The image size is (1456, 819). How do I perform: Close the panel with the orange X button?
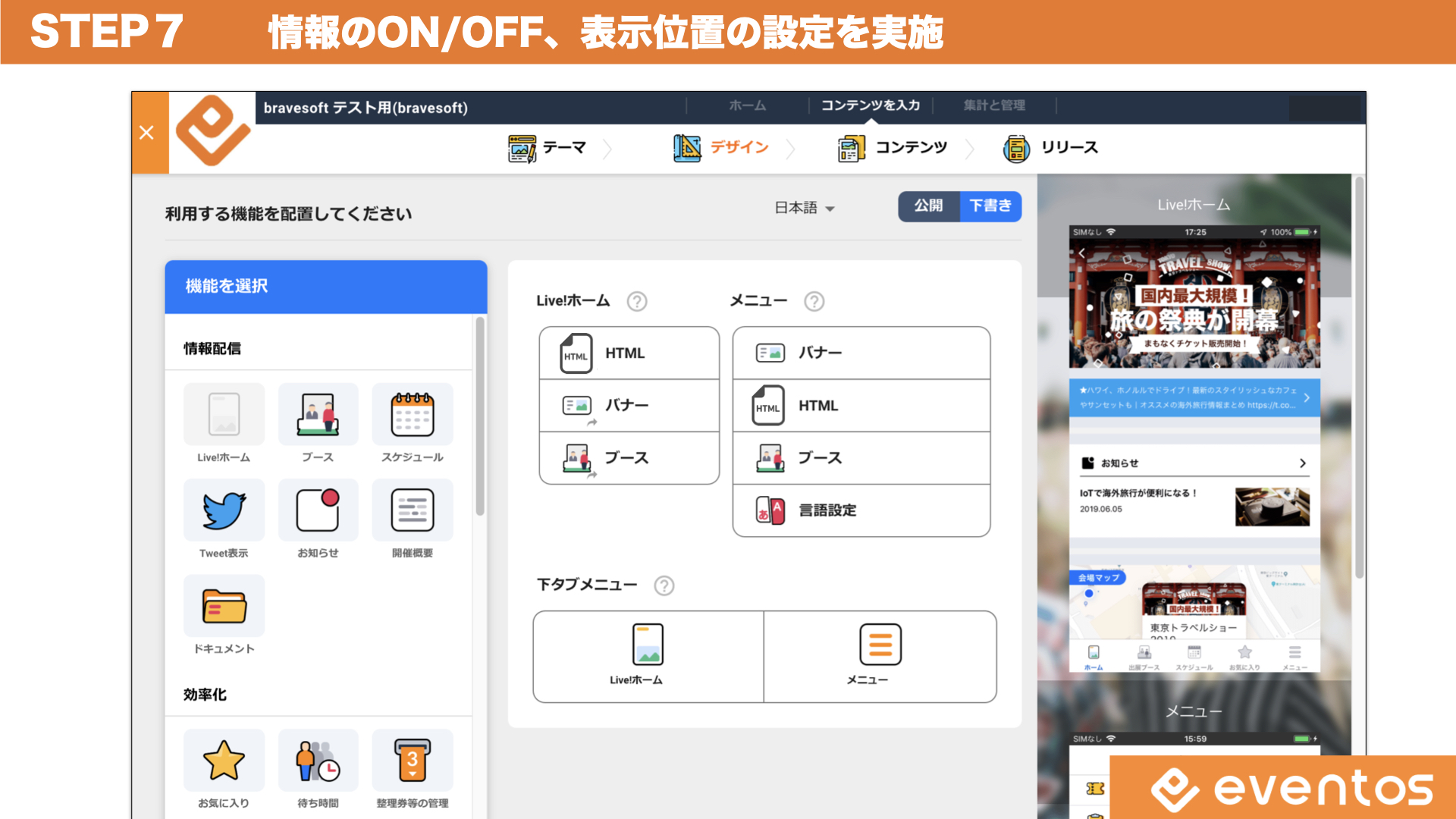coord(147,133)
